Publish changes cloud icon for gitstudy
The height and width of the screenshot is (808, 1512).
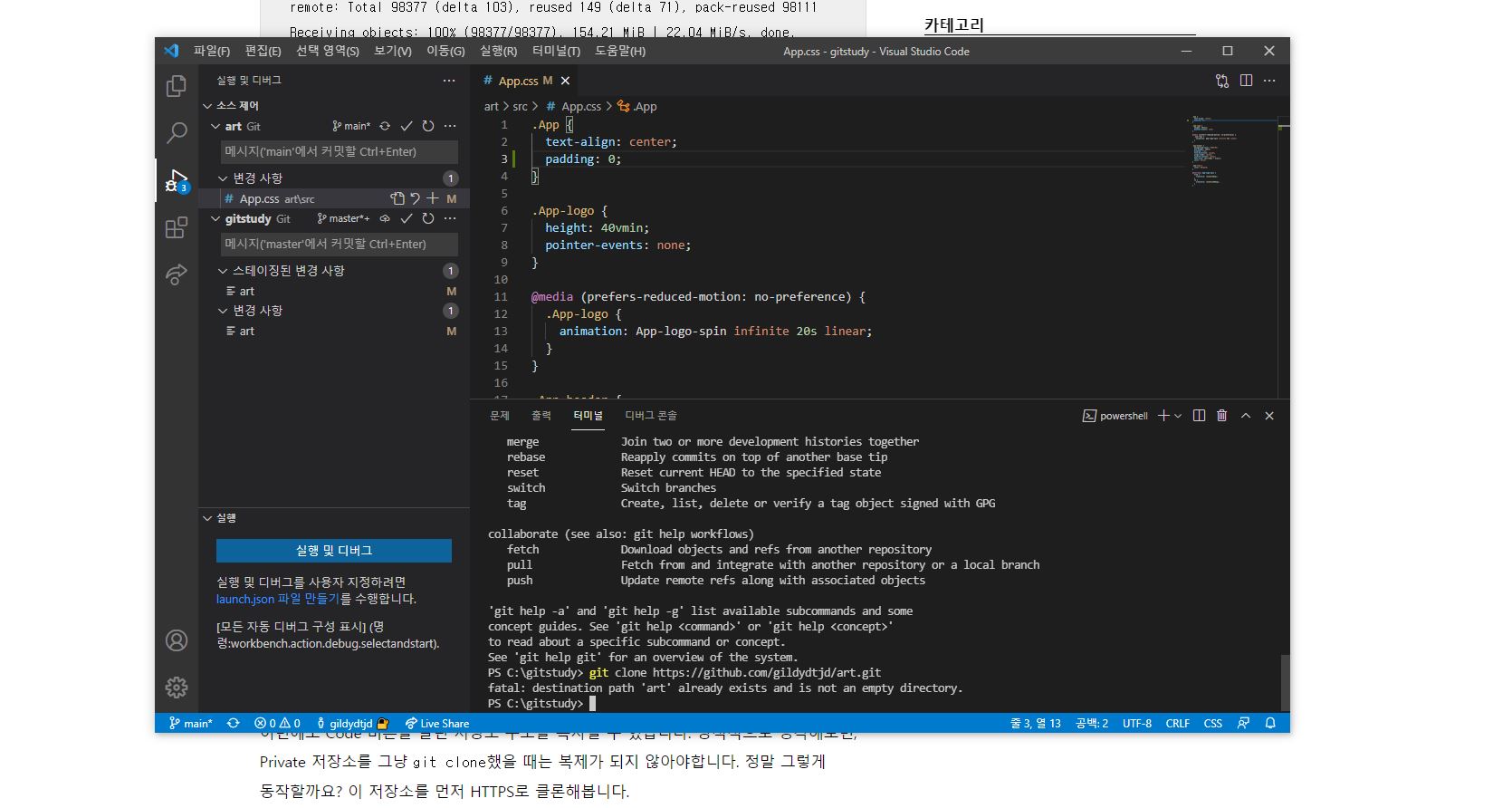coord(385,218)
